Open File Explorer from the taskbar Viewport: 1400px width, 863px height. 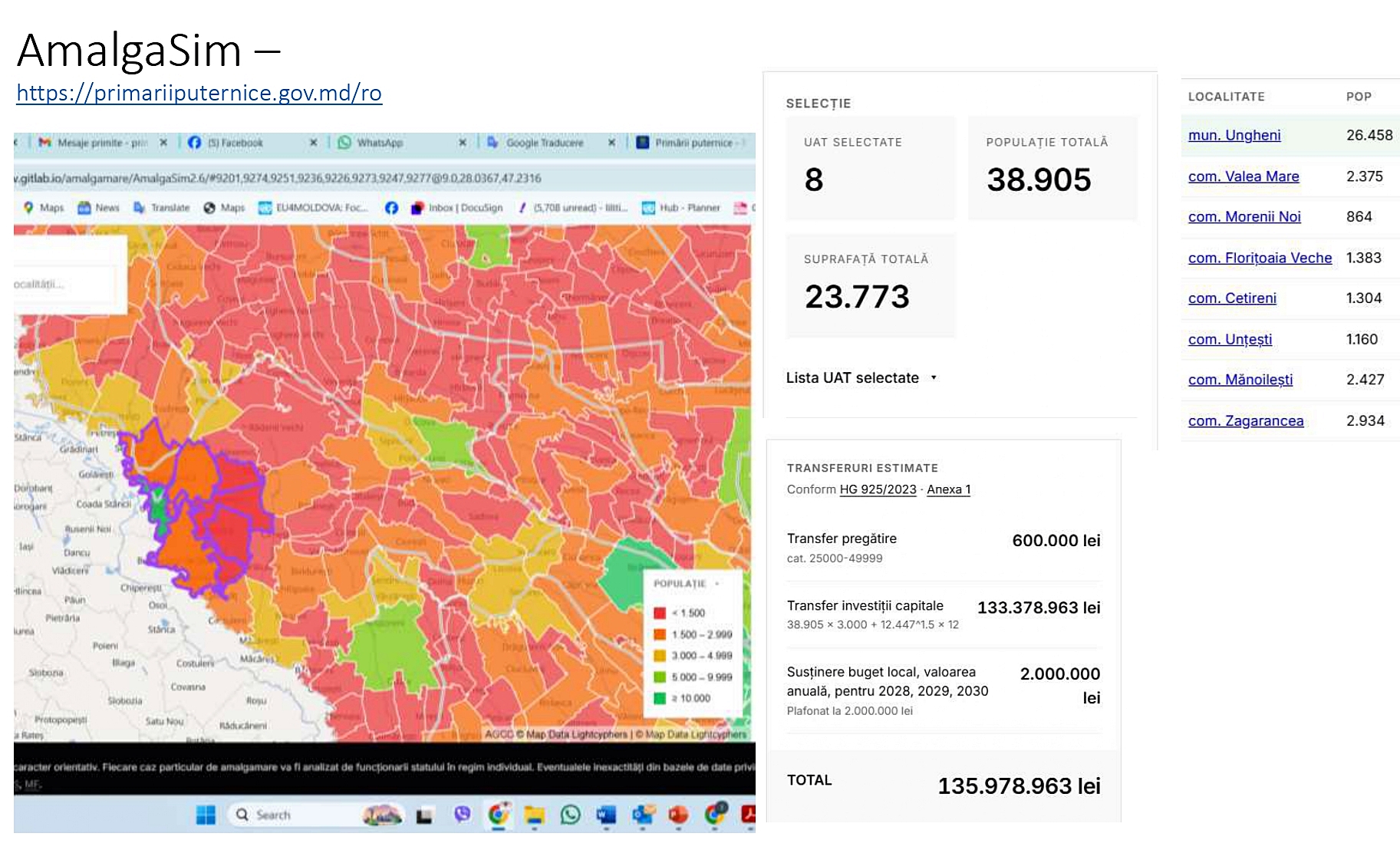[x=534, y=815]
